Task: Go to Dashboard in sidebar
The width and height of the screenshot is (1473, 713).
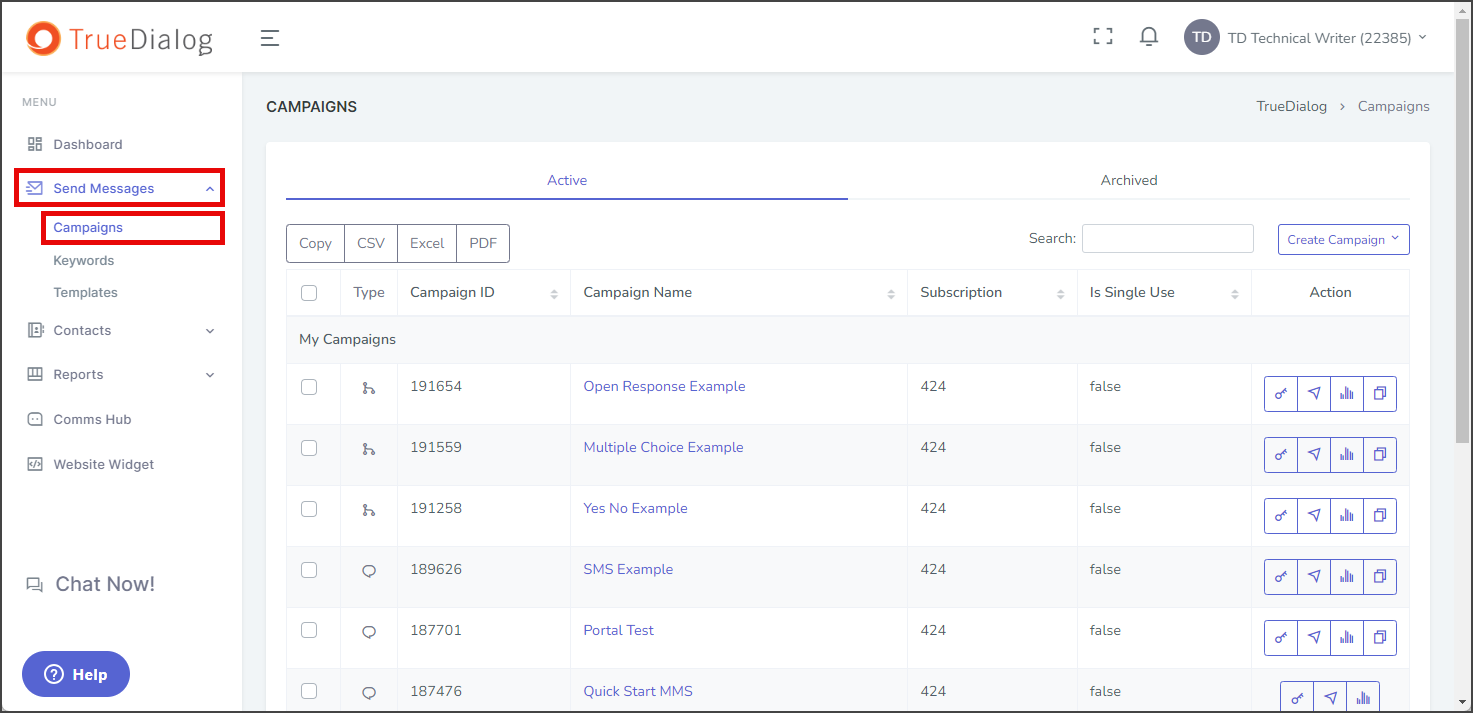Action: click(x=88, y=144)
